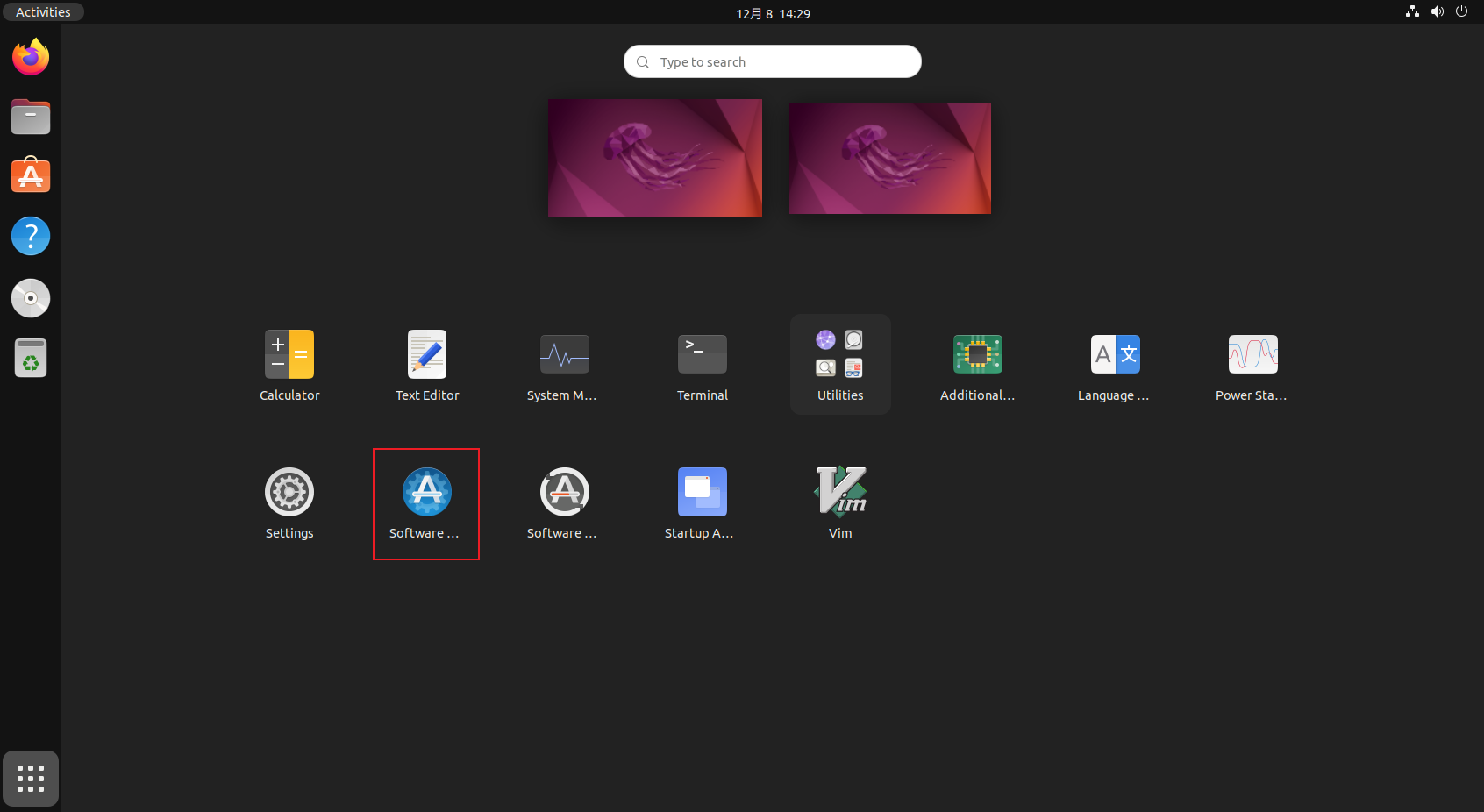Open the Files manager in the dock

[31, 117]
